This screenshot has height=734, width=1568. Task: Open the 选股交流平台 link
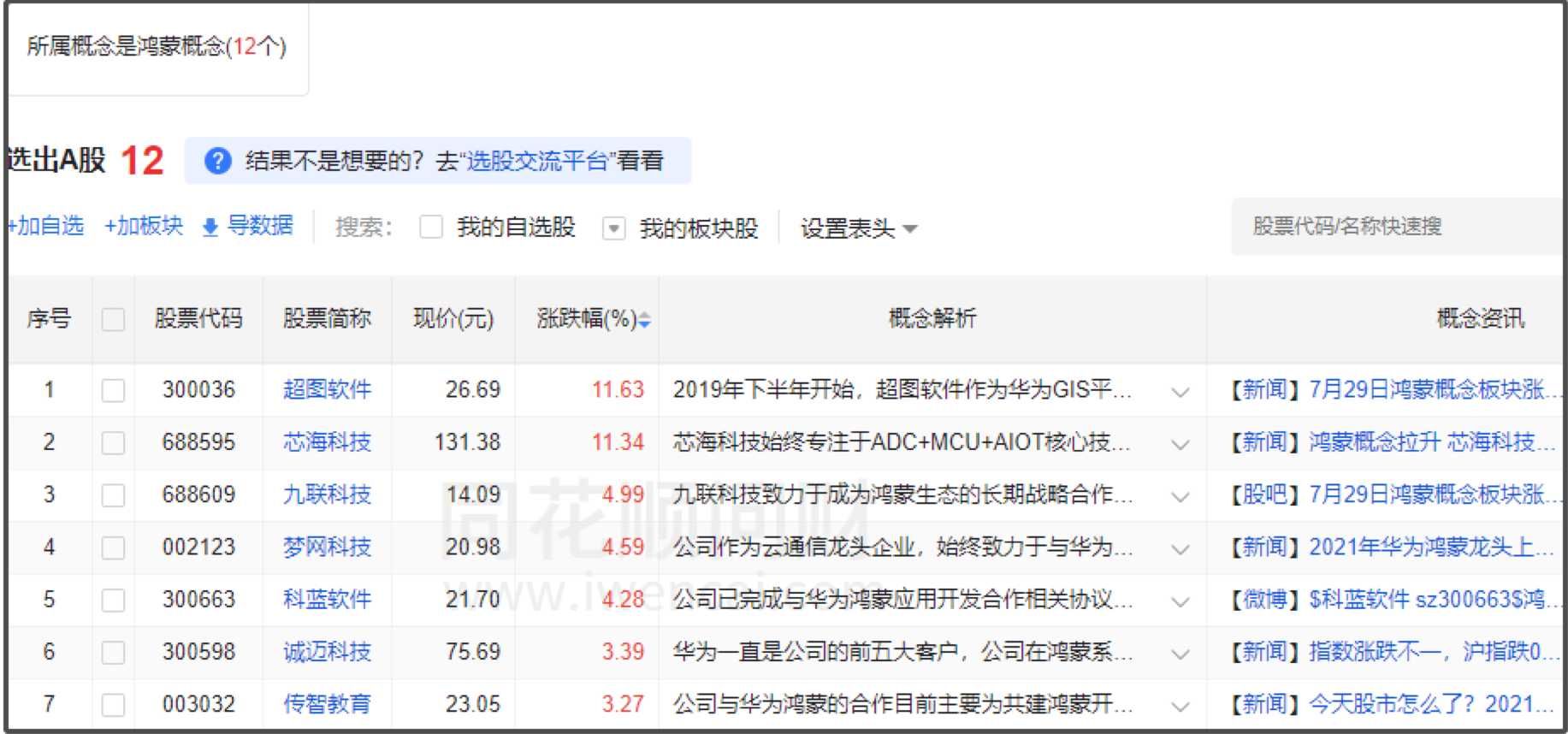tap(537, 161)
